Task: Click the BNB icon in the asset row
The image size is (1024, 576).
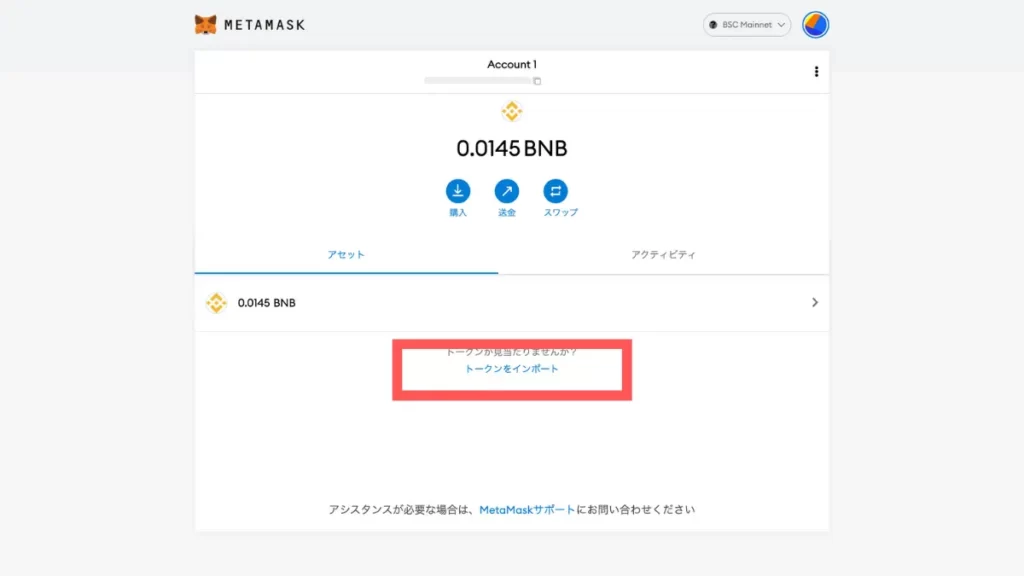Action: (216, 303)
